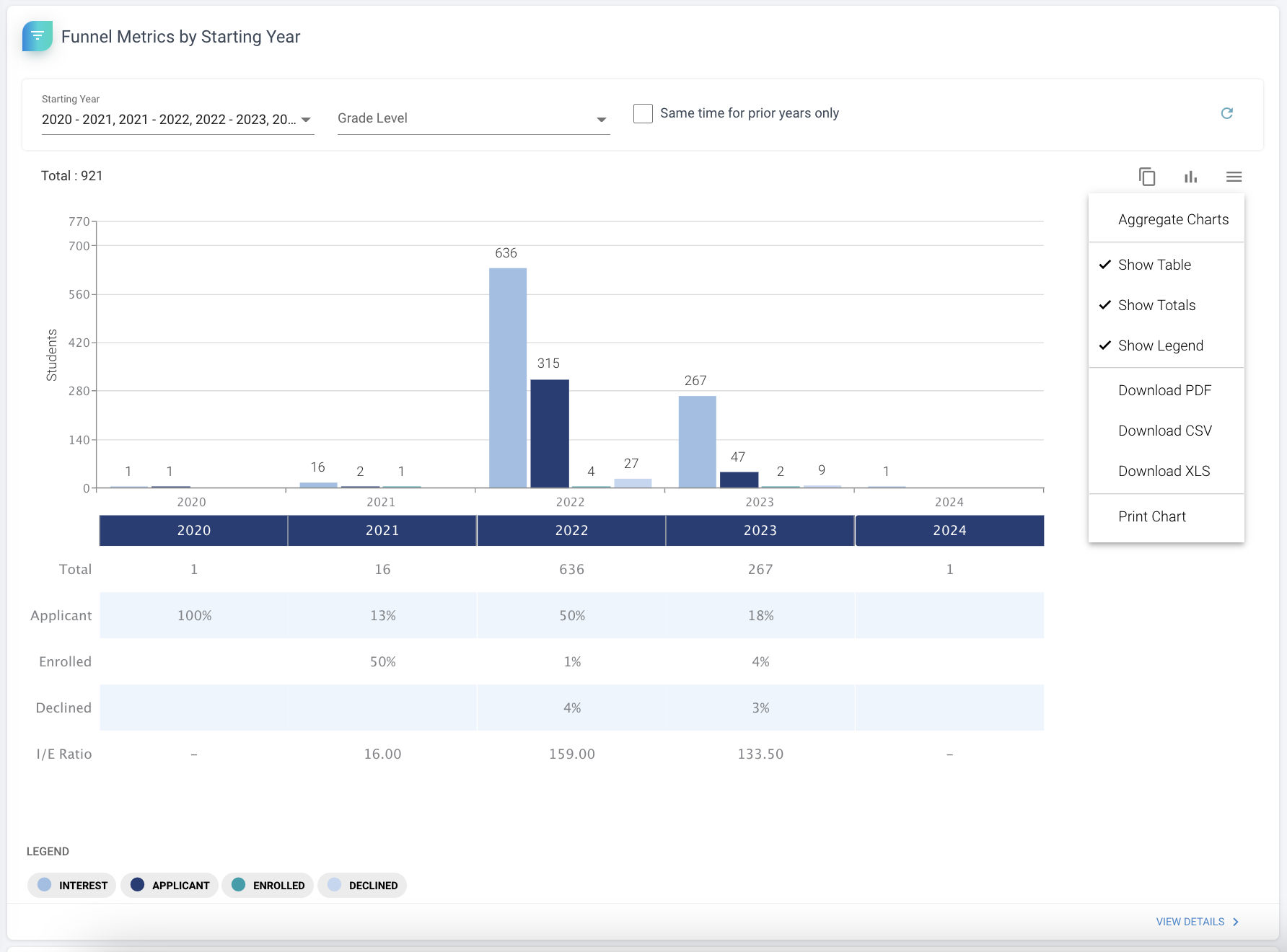The height and width of the screenshot is (952, 1287).
Task: Click the 2020 table column header
Action: 193,530
